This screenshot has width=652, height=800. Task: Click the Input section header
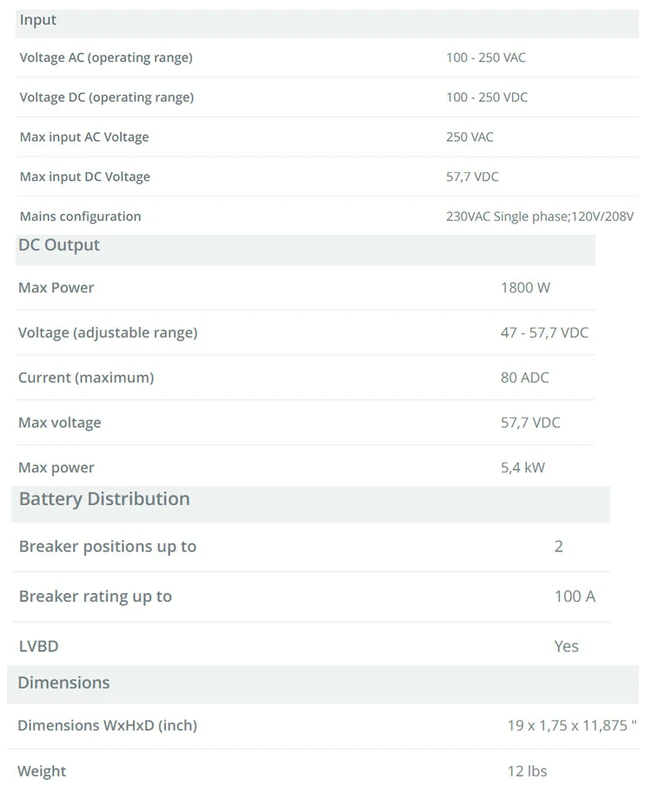tap(38, 20)
